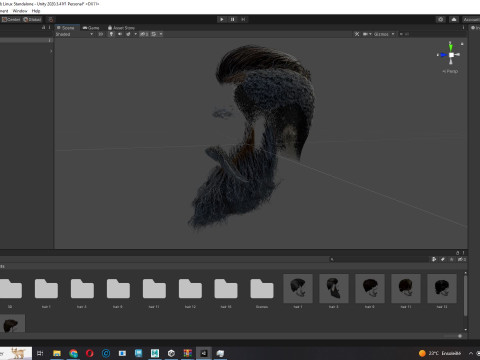Toggle hidden objects visibility icon
480x360 pixels.
(x=144, y=34)
